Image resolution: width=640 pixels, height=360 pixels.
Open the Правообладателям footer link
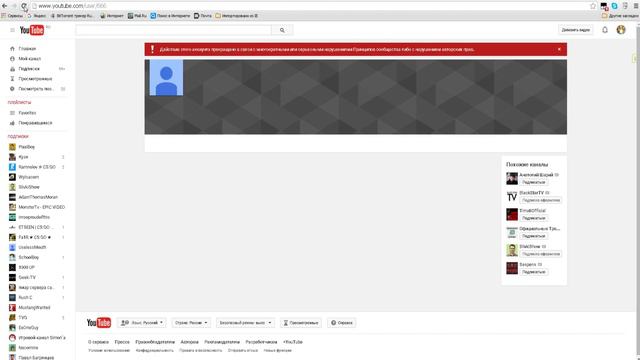pos(155,342)
